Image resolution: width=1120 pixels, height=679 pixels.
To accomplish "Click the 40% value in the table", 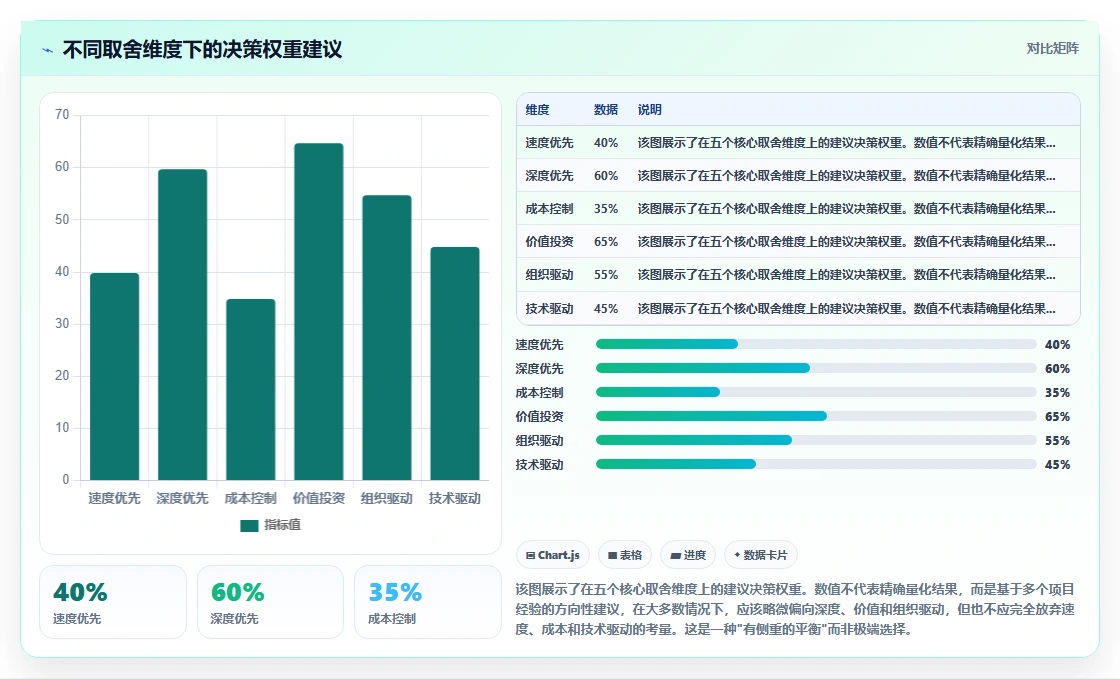I will (606, 143).
